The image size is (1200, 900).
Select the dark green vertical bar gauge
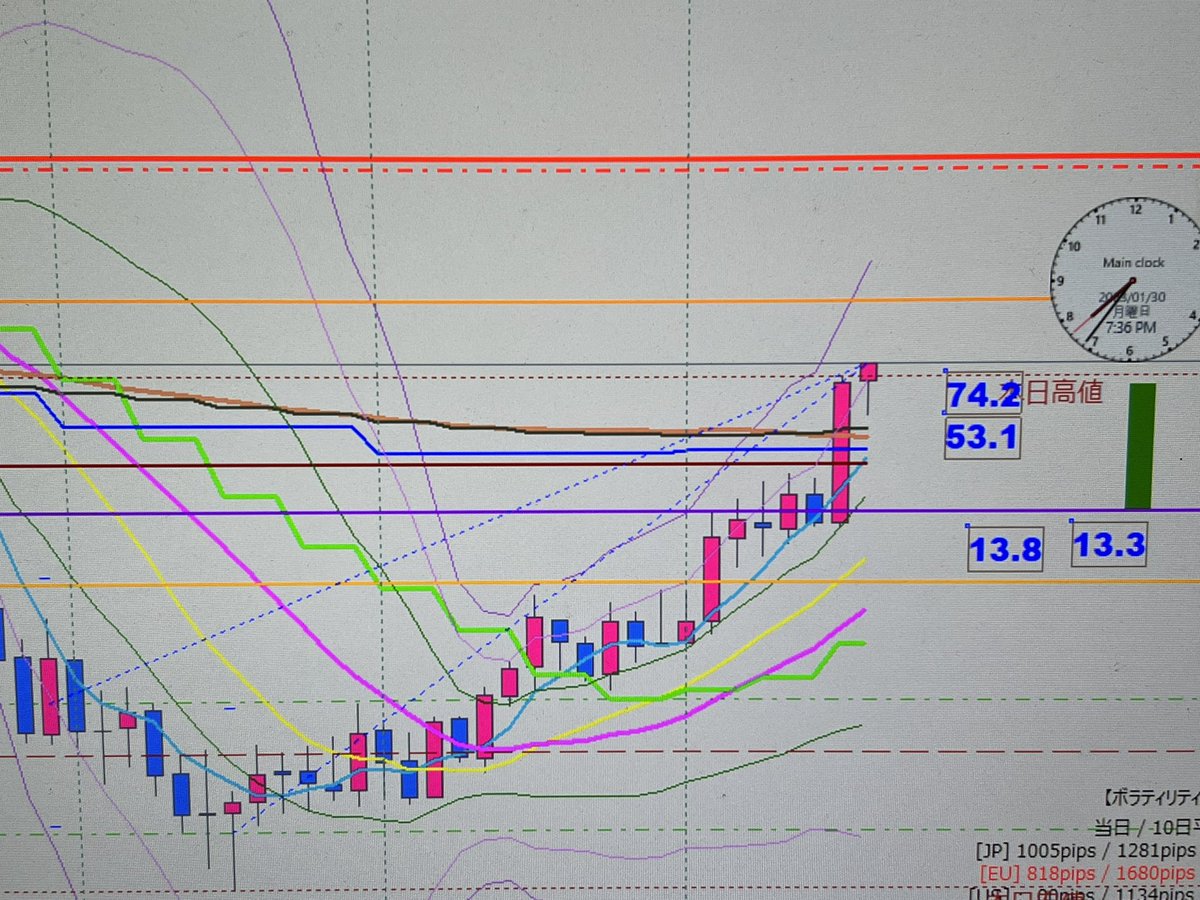1139,446
